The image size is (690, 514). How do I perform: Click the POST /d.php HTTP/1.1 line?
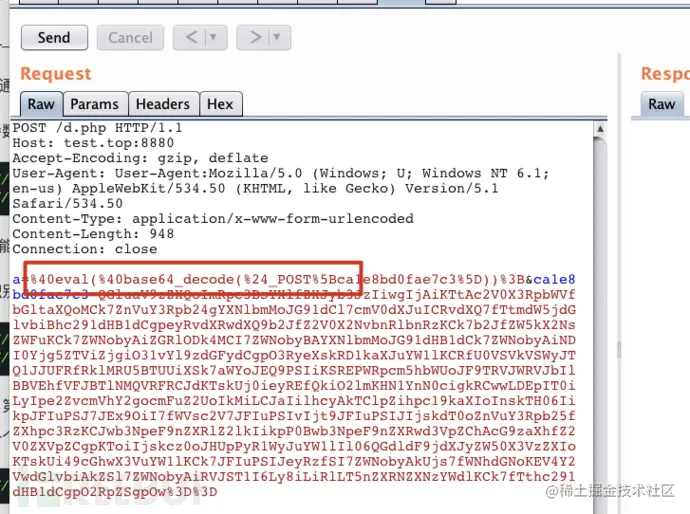tap(97, 128)
